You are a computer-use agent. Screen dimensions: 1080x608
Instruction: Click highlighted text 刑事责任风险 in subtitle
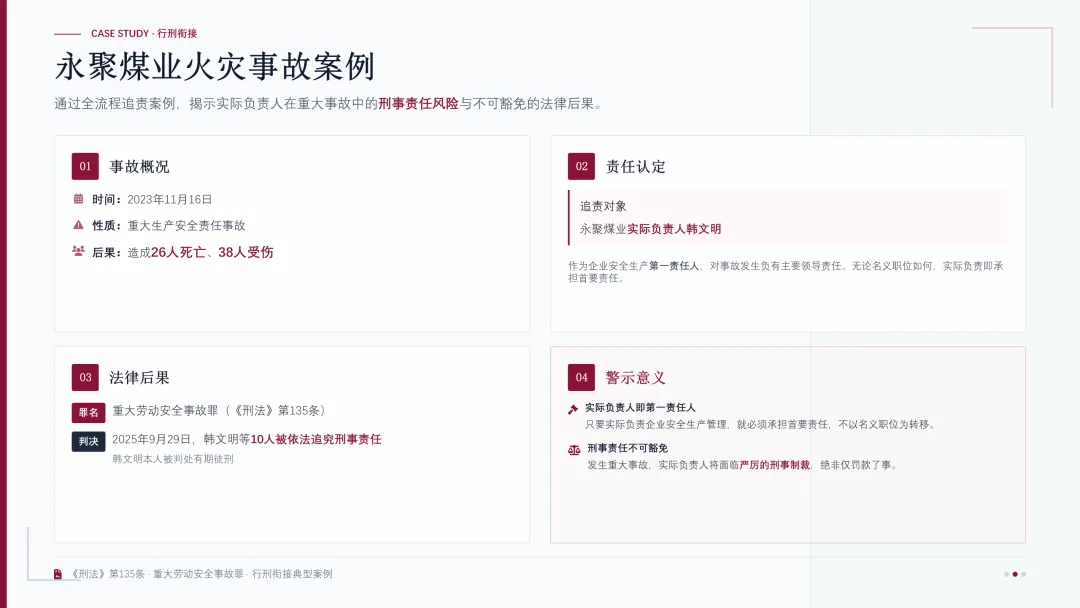click(418, 103)
